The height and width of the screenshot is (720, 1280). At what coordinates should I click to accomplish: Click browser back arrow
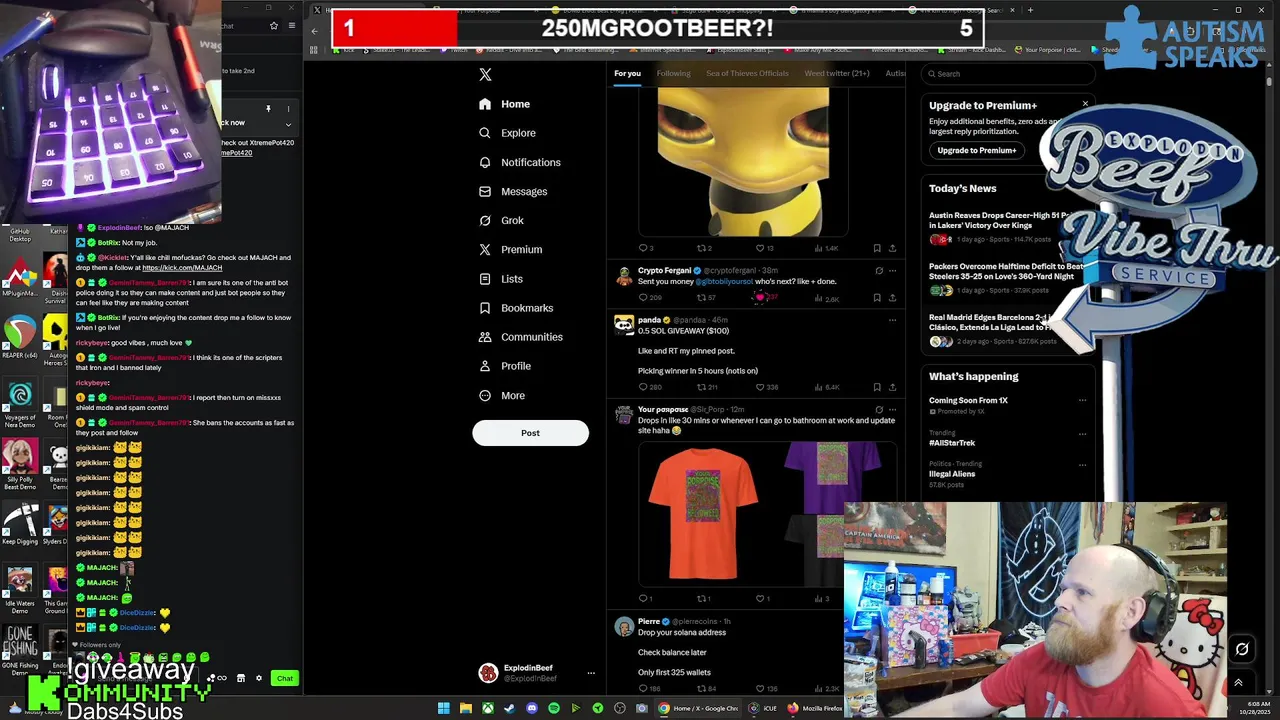pos(314,31)
